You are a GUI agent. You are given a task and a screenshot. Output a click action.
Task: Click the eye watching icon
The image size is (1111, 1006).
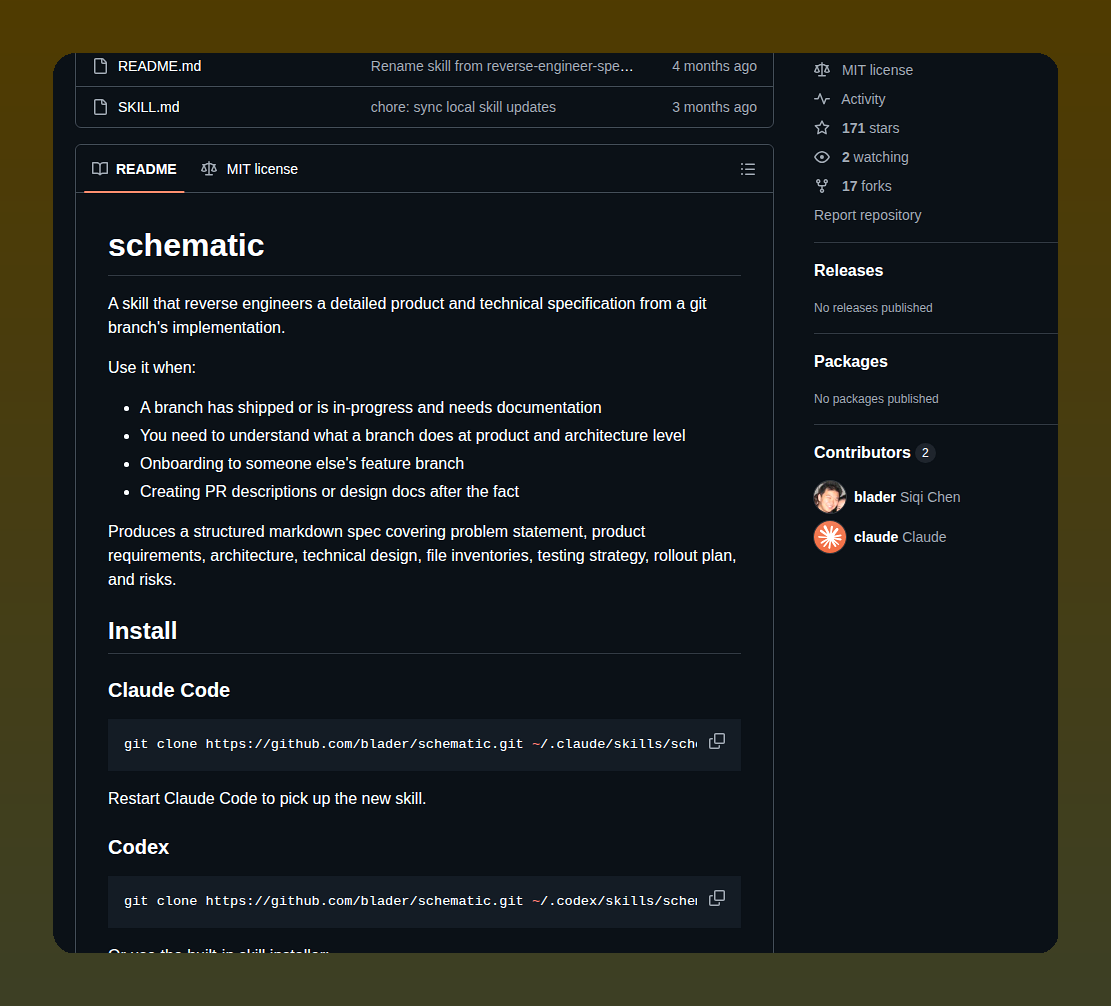[x=822, y=157]
